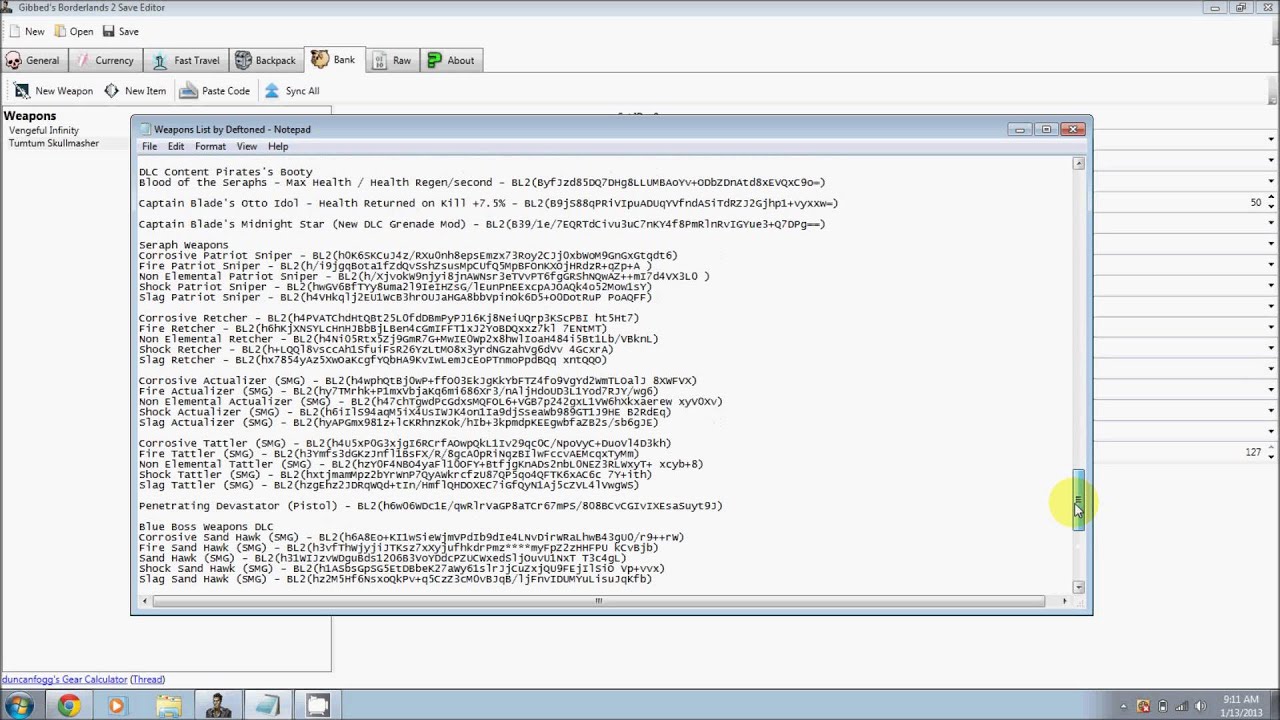Click the 'Seraph Weapons' line in Notepad

point(183,245)
